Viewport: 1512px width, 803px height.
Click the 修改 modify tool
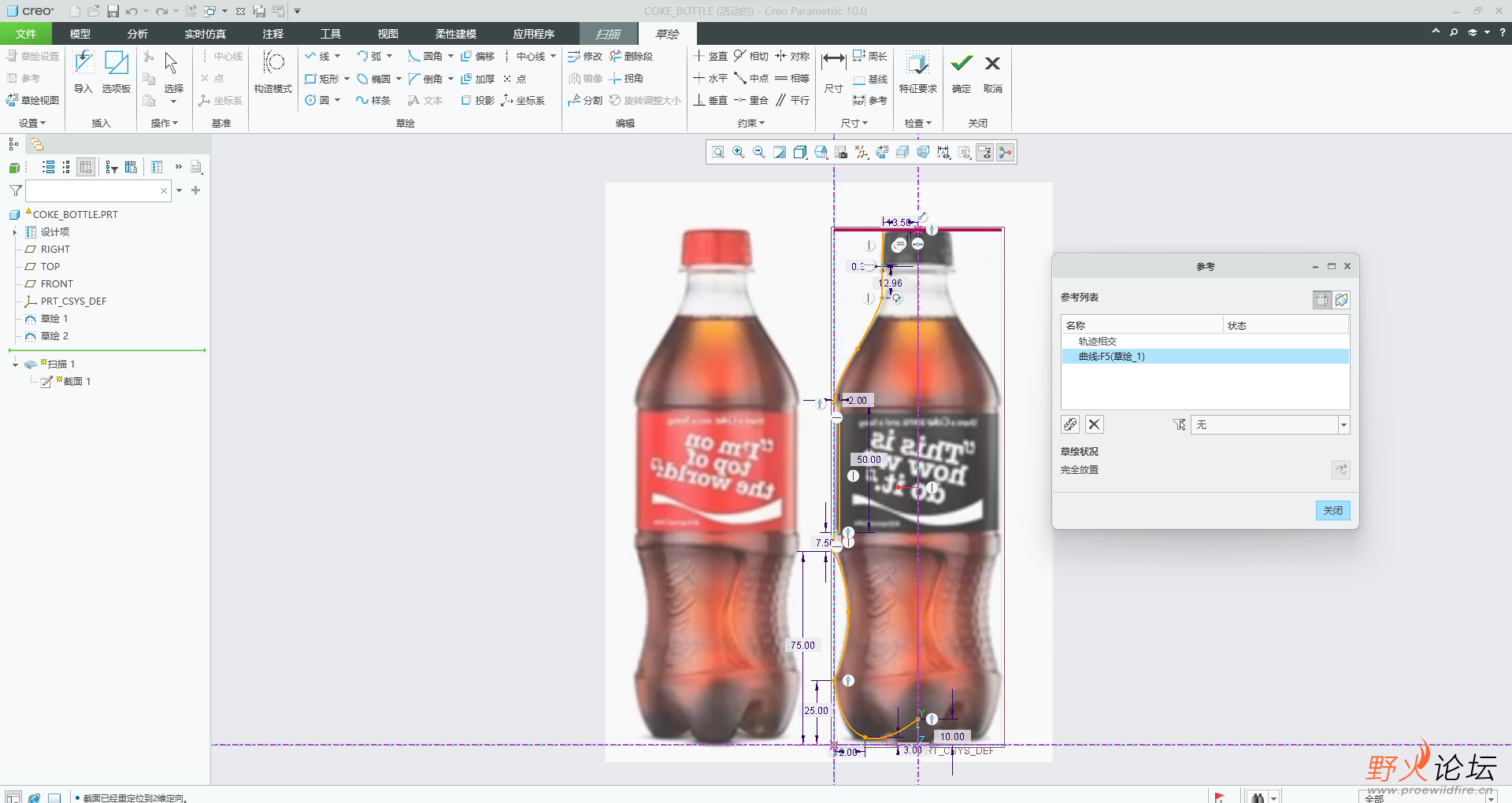coord(585,57)
